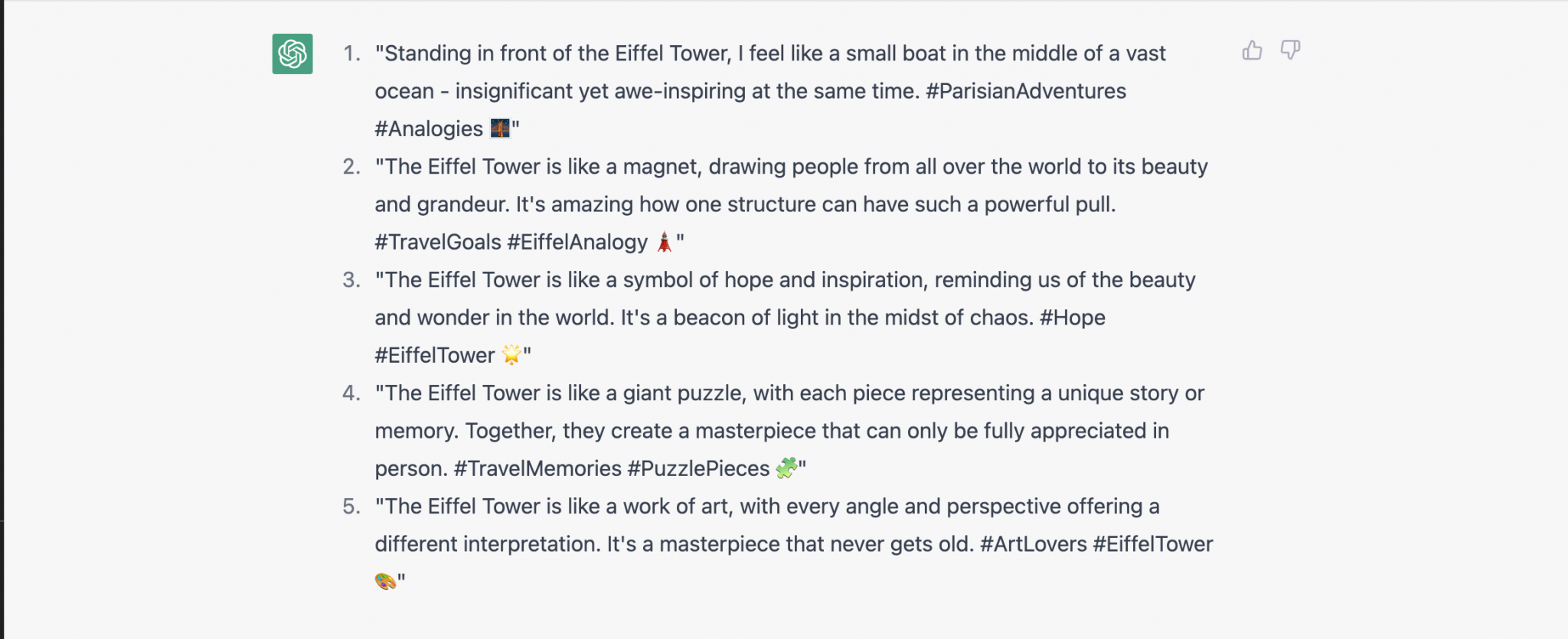Click the glowing star emoji

point(511,355)
